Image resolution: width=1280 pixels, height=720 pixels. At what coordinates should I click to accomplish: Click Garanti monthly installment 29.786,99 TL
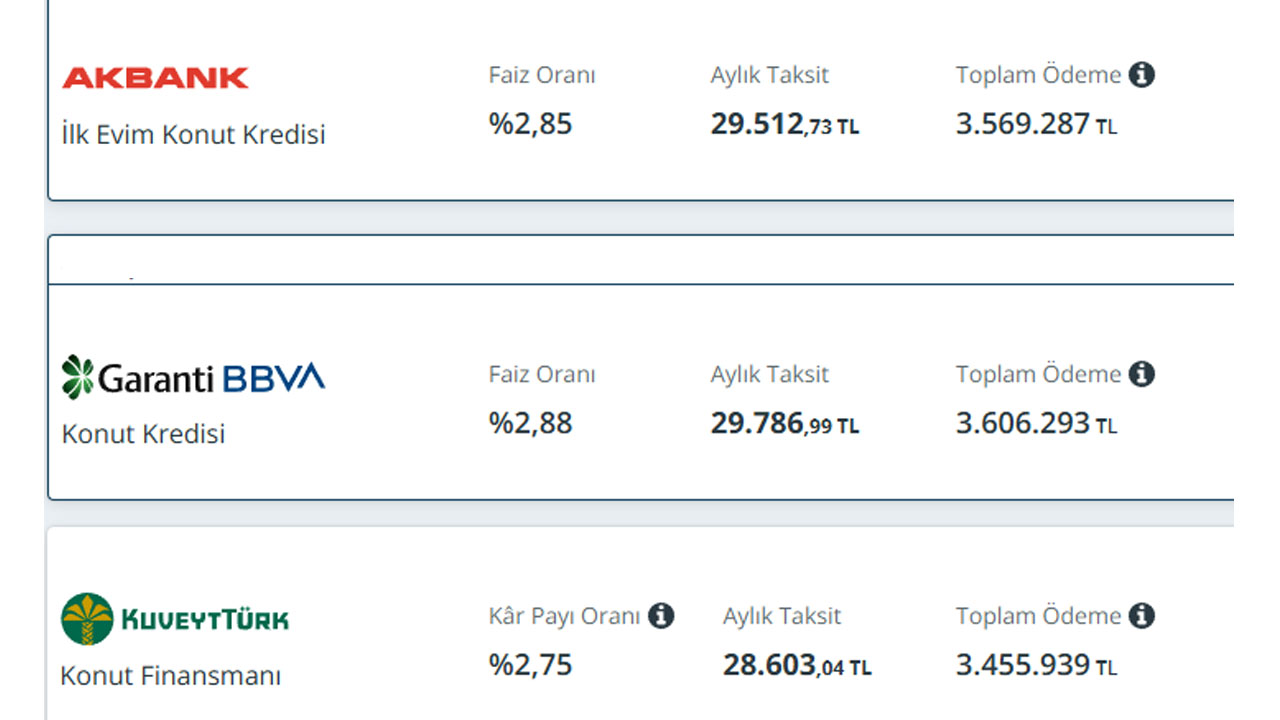click(785, 424)
